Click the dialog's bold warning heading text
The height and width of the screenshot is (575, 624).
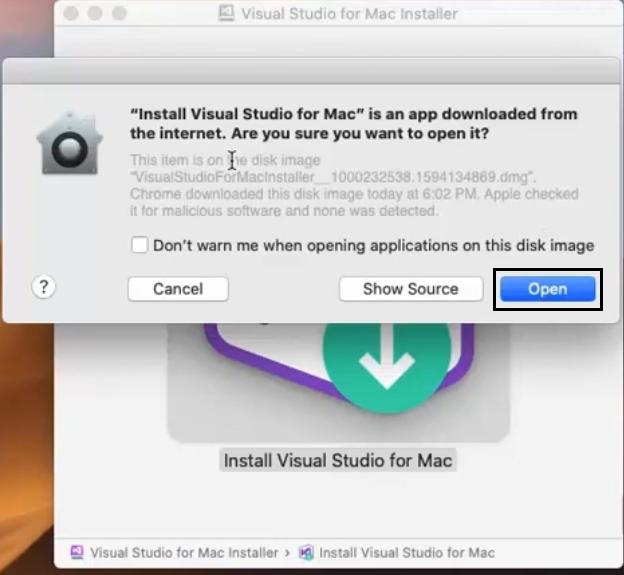(x=354, y=123)
